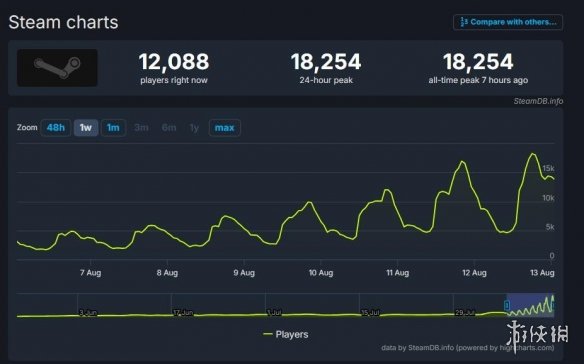Click the 15k y-axis label
Image resolution: width=584 pixels, height=364 pixels.
548,168
